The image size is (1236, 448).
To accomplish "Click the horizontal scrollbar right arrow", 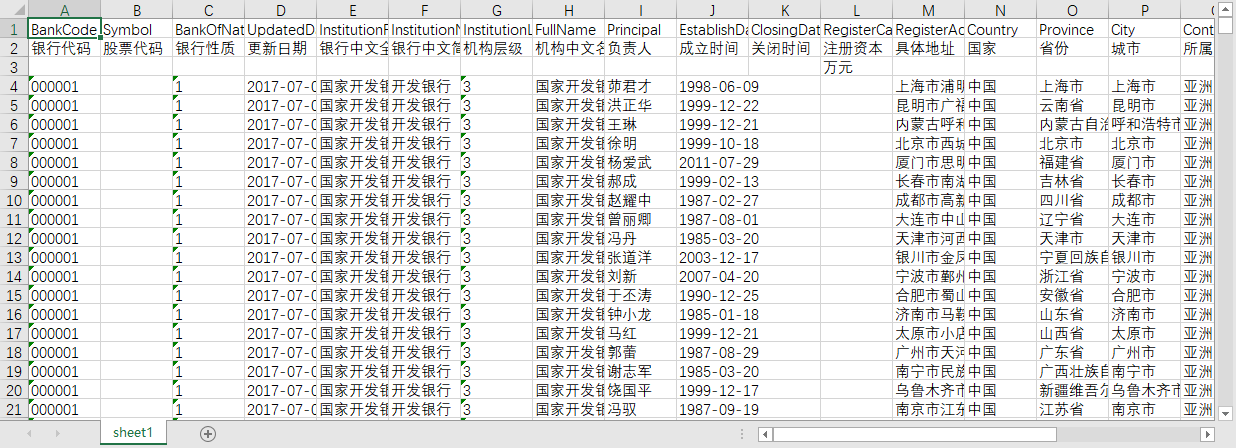I will pos(1208,434).
